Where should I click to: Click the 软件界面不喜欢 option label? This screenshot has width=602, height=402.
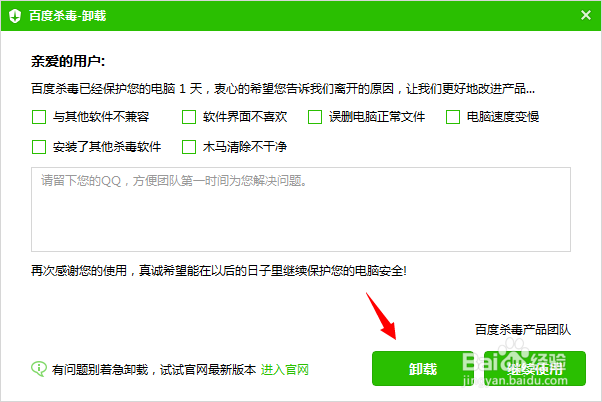tap(245, 117)
